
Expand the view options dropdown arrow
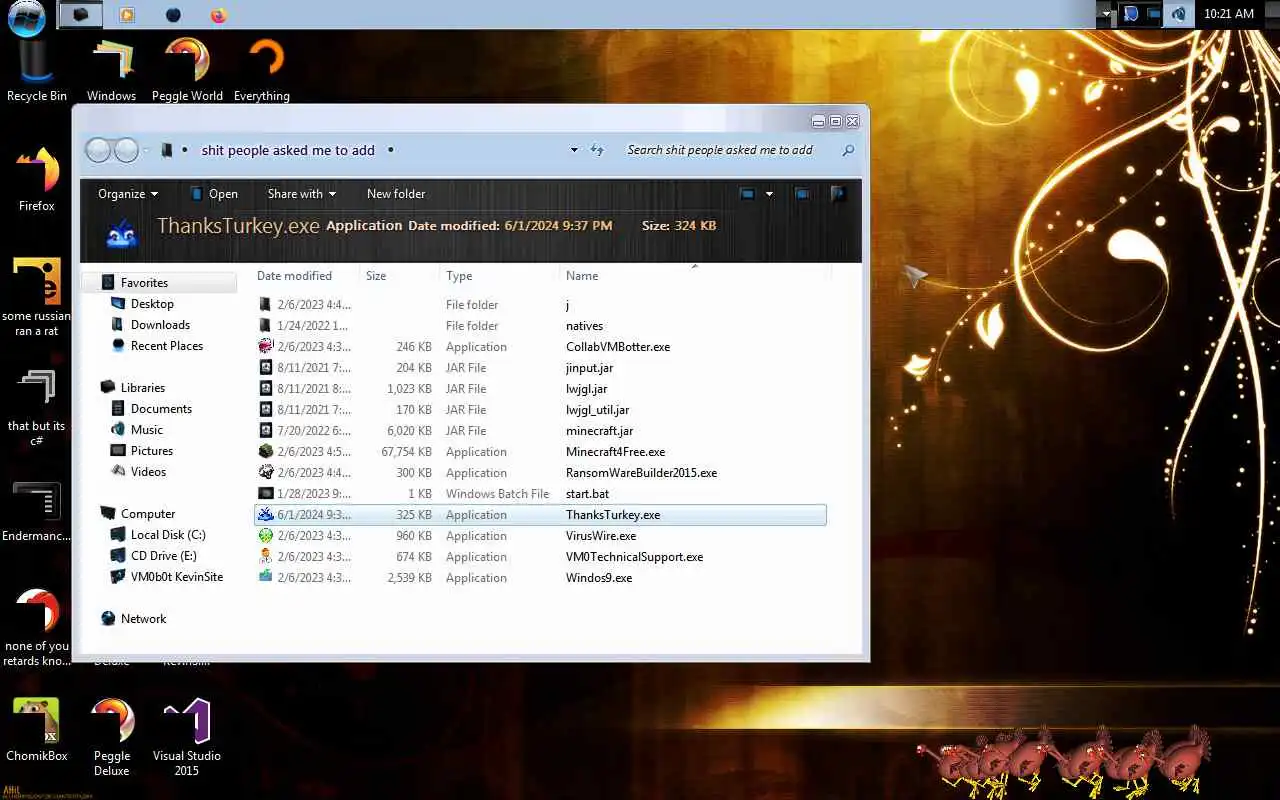pos(769,194)
